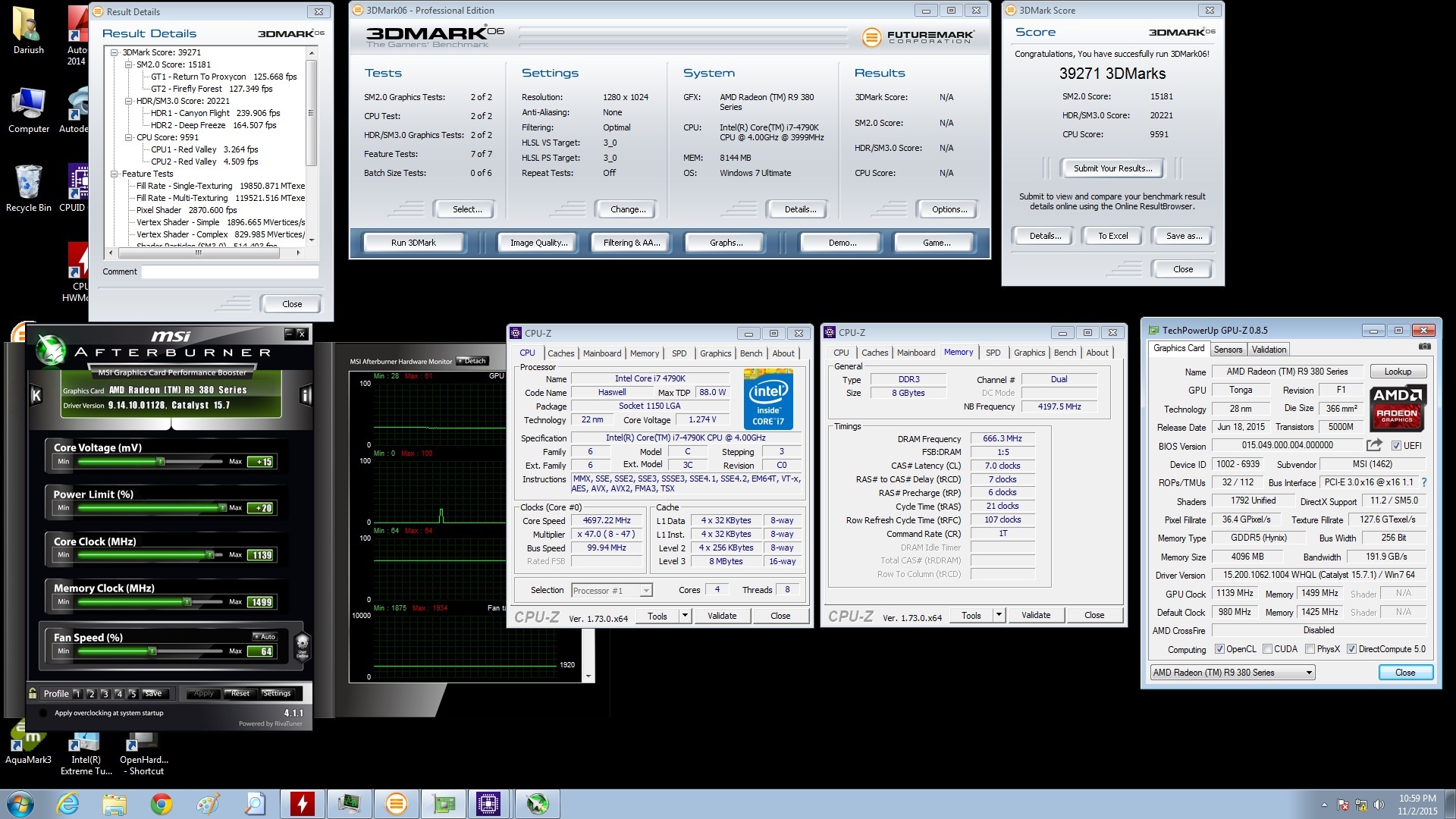The image size is (1456, 819).
Task: Open the Computer desktop icon
Action: point(28,110)
